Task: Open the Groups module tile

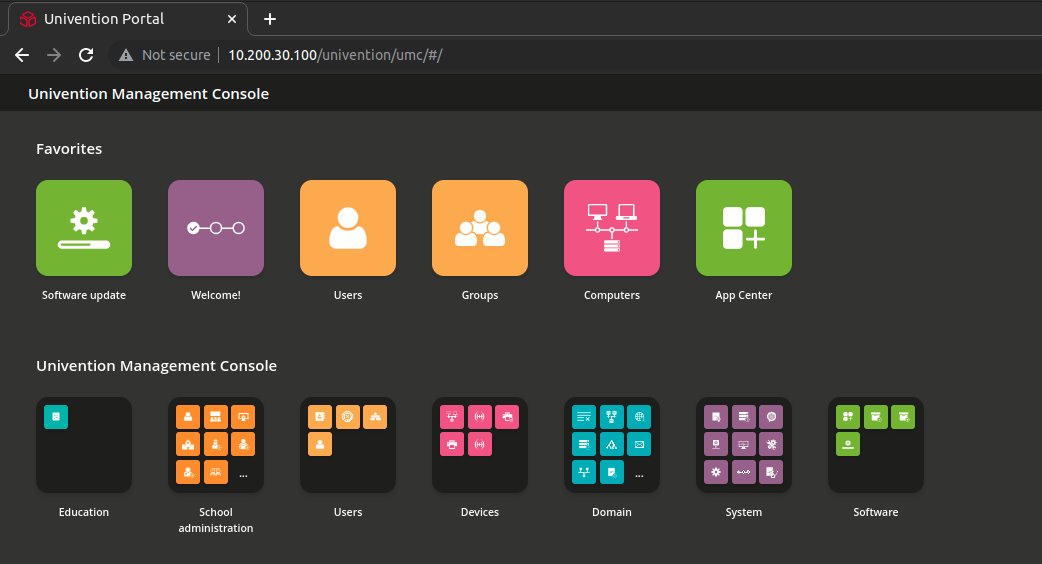Action: pyautogui.click(x=480, y=228)
